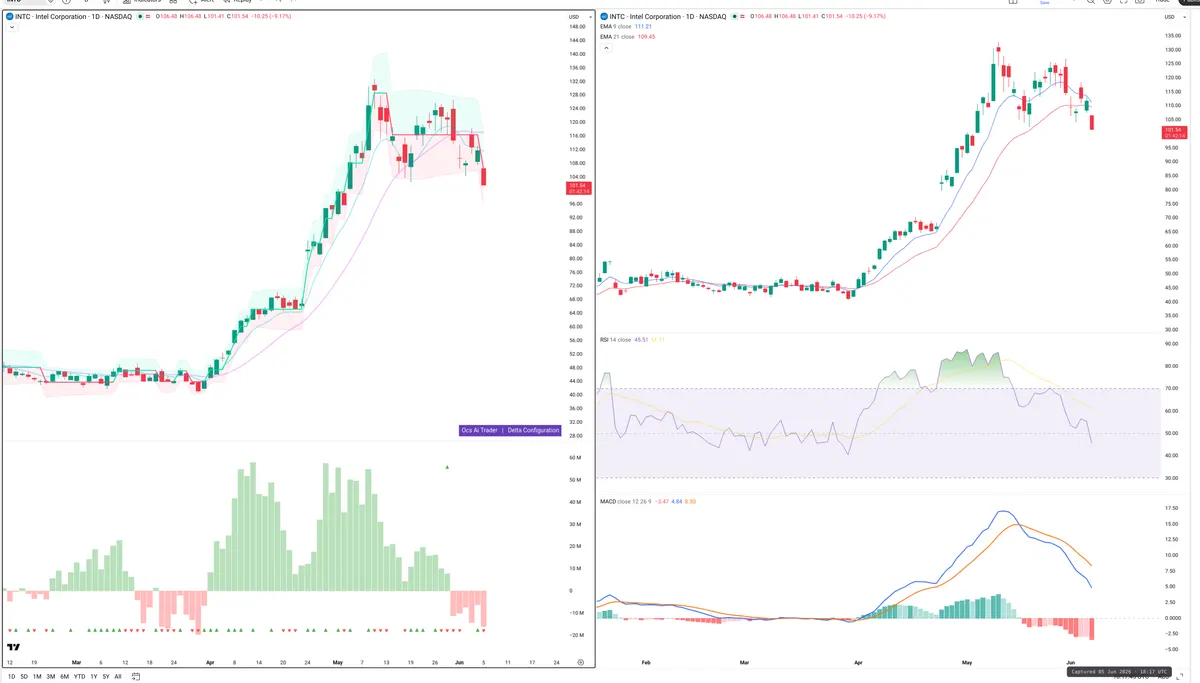The width and height of the screenshot is (1200, 683).
Task: Select the YTD time range
Action: pos(79,676)
